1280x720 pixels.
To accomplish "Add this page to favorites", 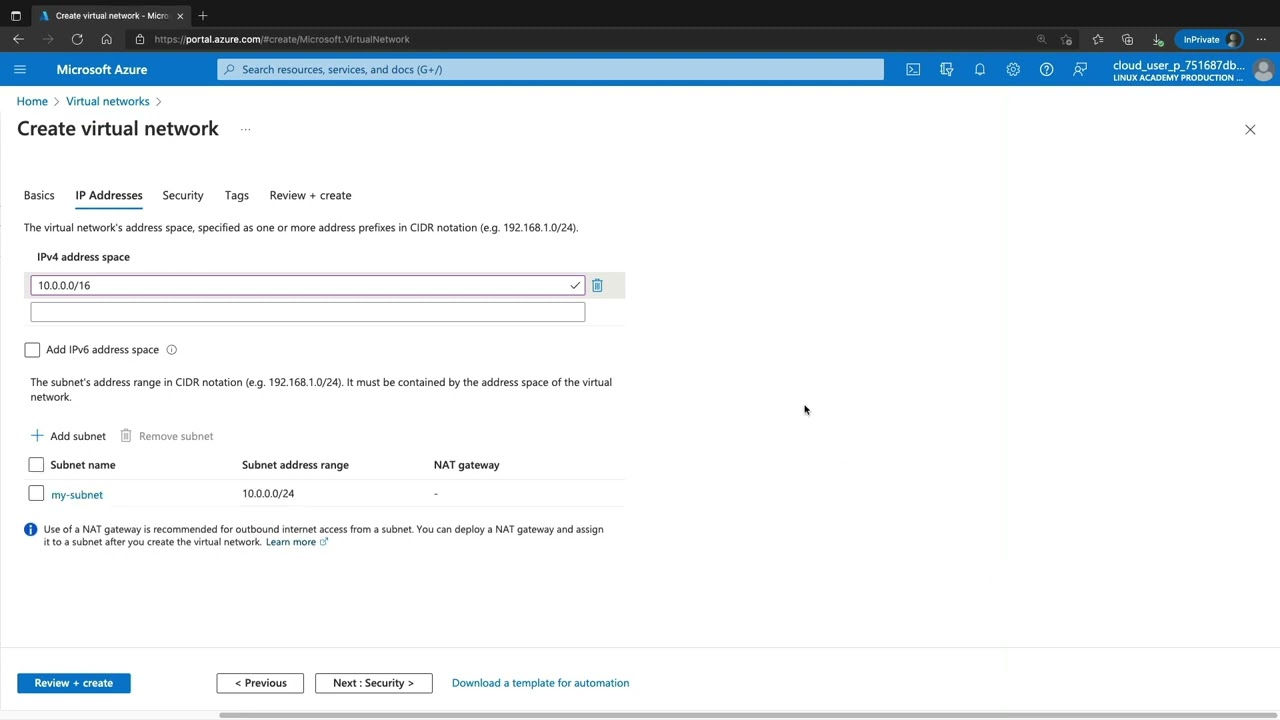I will (x=1066, y=39).
